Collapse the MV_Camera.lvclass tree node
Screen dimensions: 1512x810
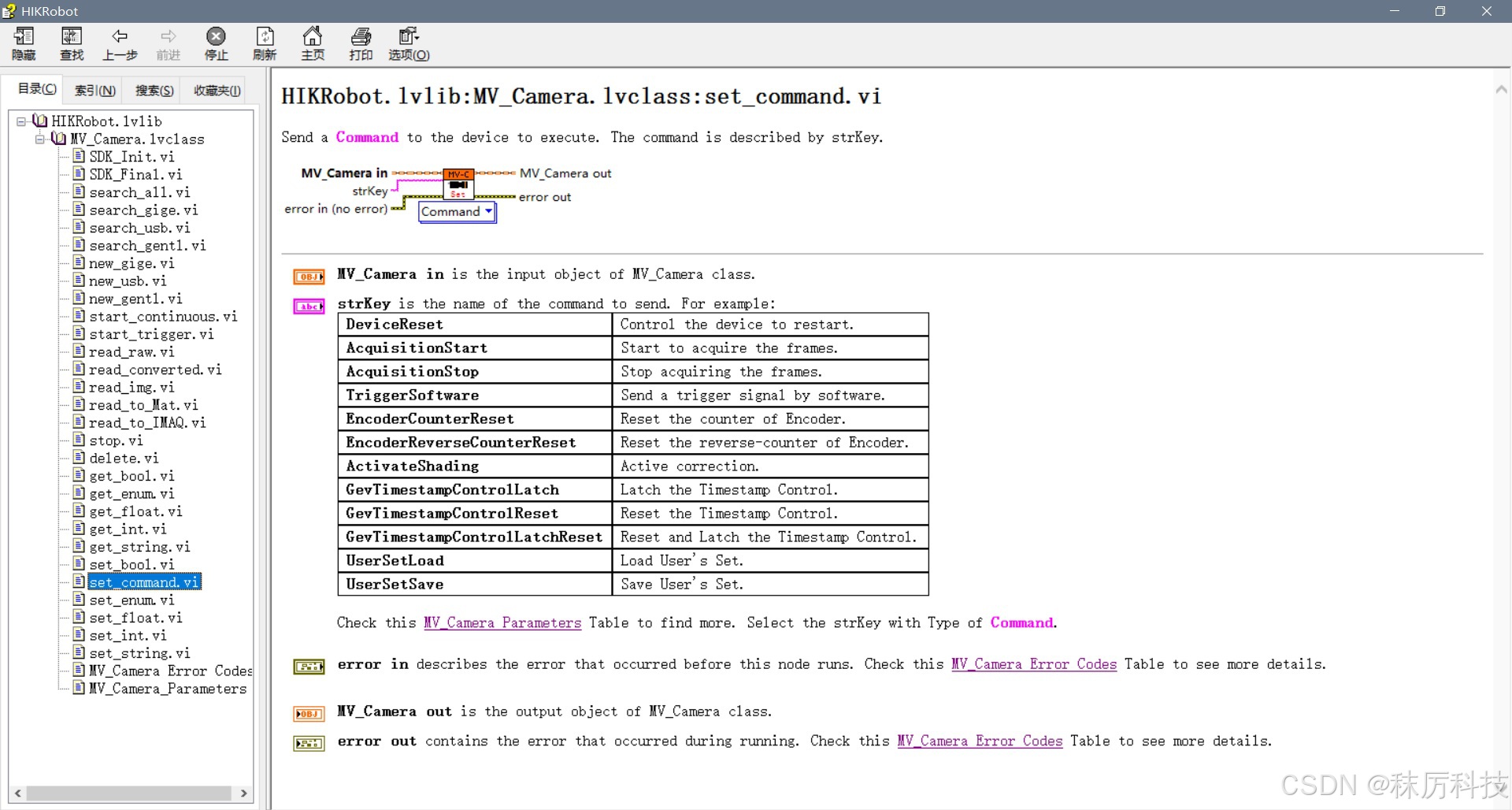[40, 139]
